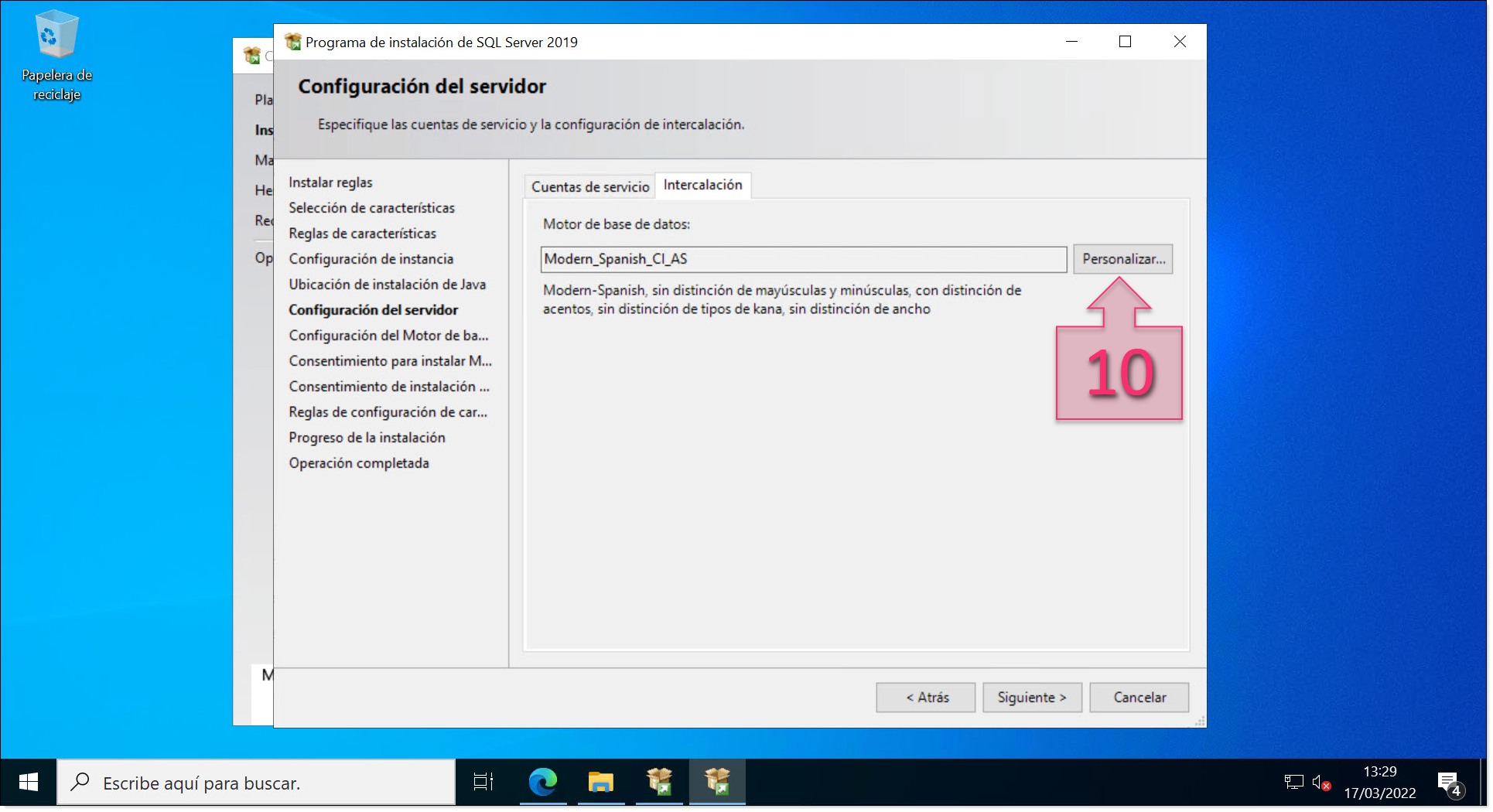Minimize the SQL Server setup window
The image size is (1493, 812).
(x=1071, y=42)
